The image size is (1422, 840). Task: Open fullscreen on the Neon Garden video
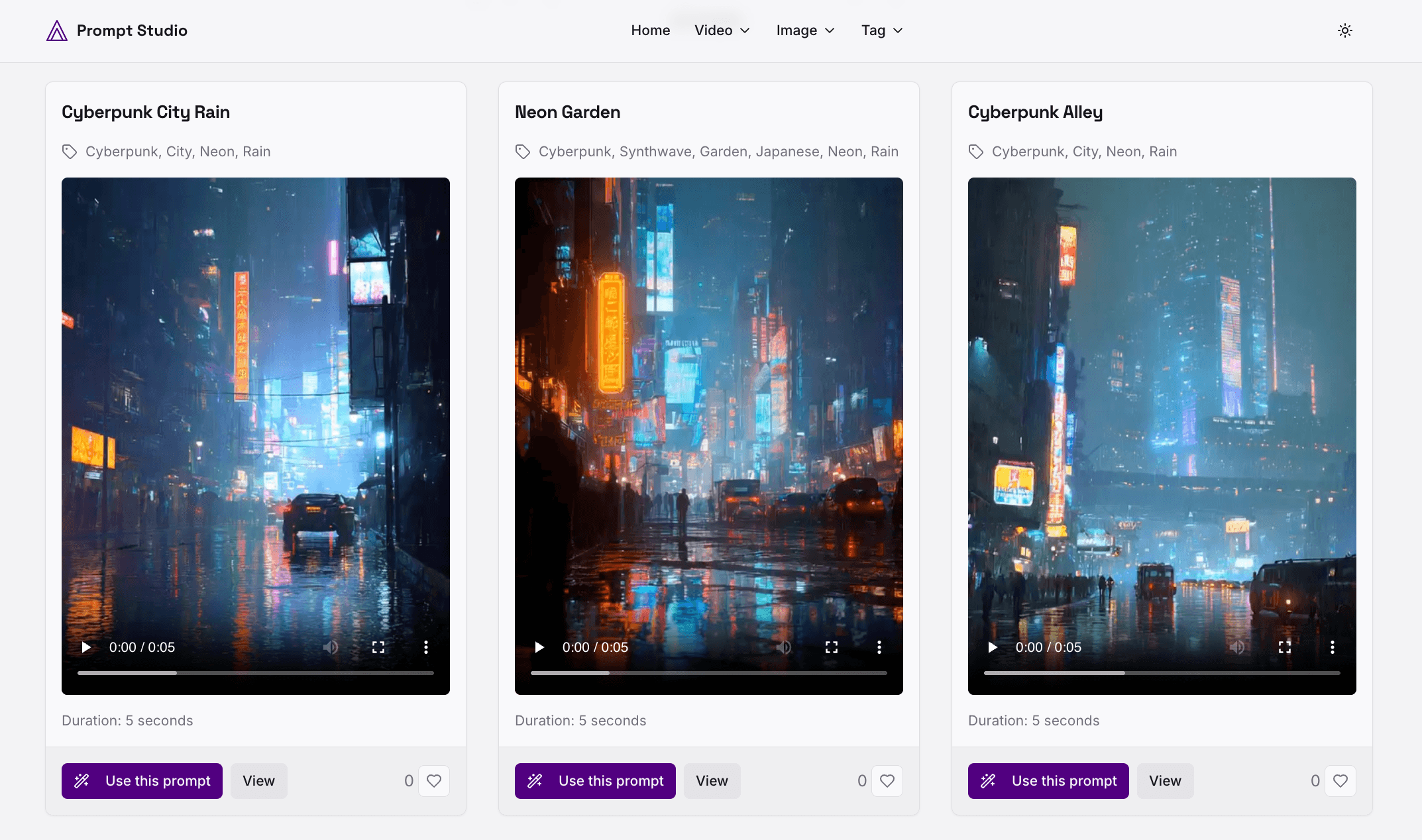tap(831, 647)
